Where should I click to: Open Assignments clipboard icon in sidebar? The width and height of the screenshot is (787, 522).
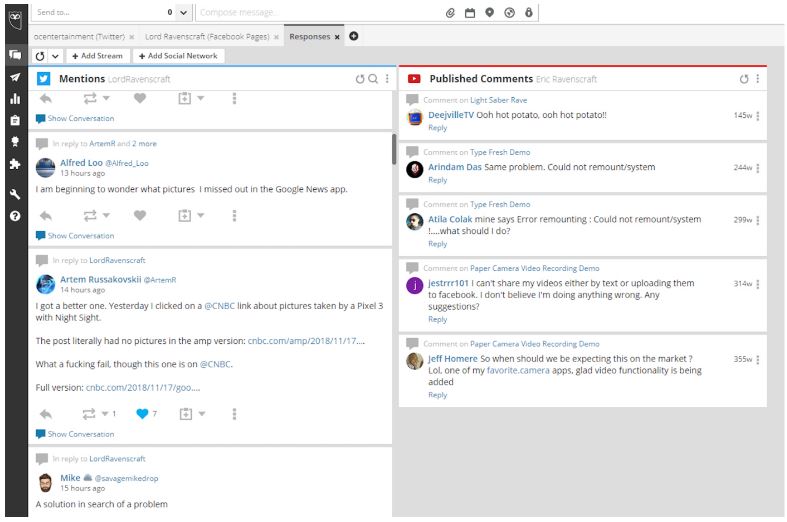(x=16, y=120)
